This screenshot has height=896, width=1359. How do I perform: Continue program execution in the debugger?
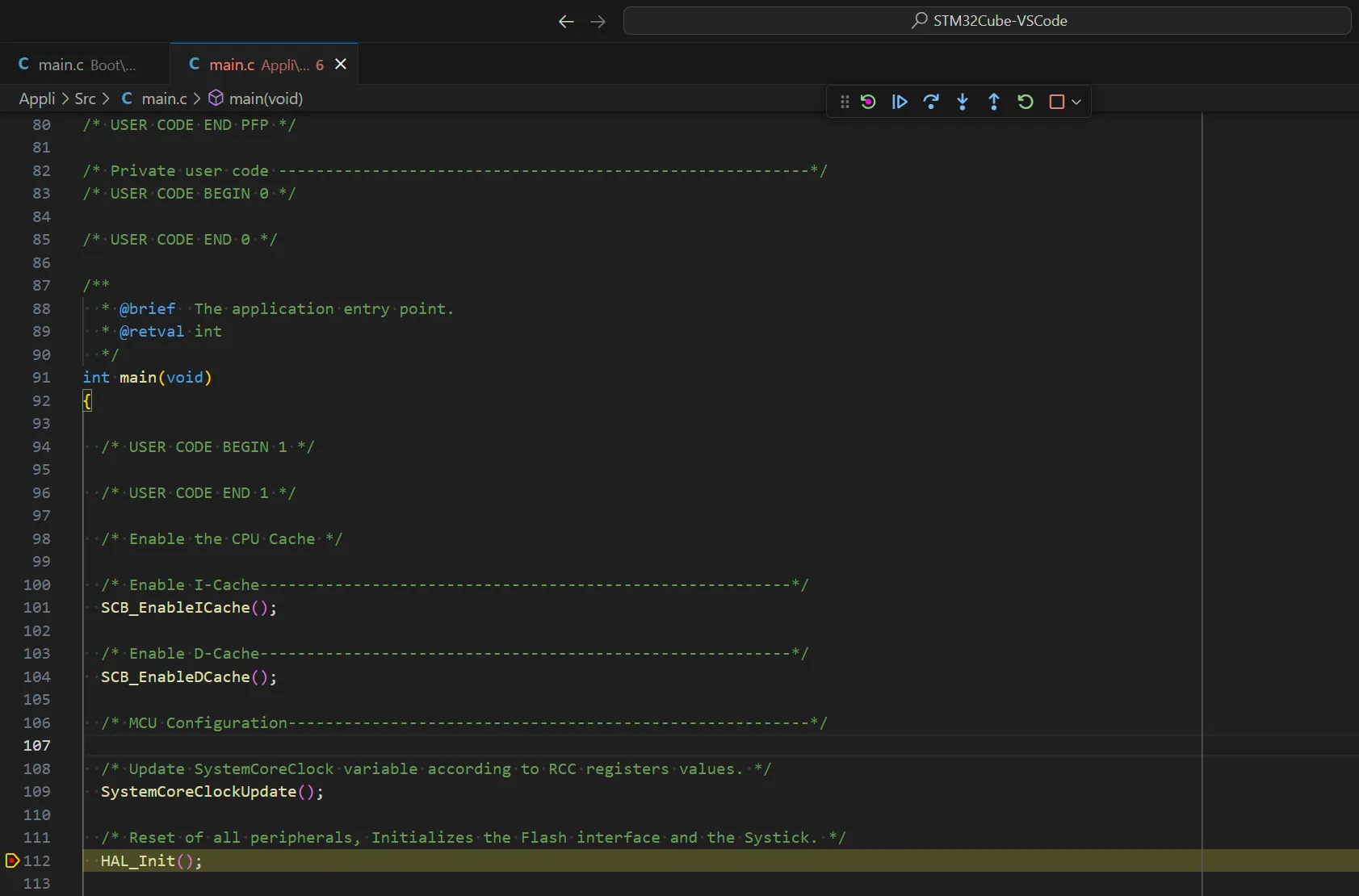pyautogui.click(x=900, y=102)
